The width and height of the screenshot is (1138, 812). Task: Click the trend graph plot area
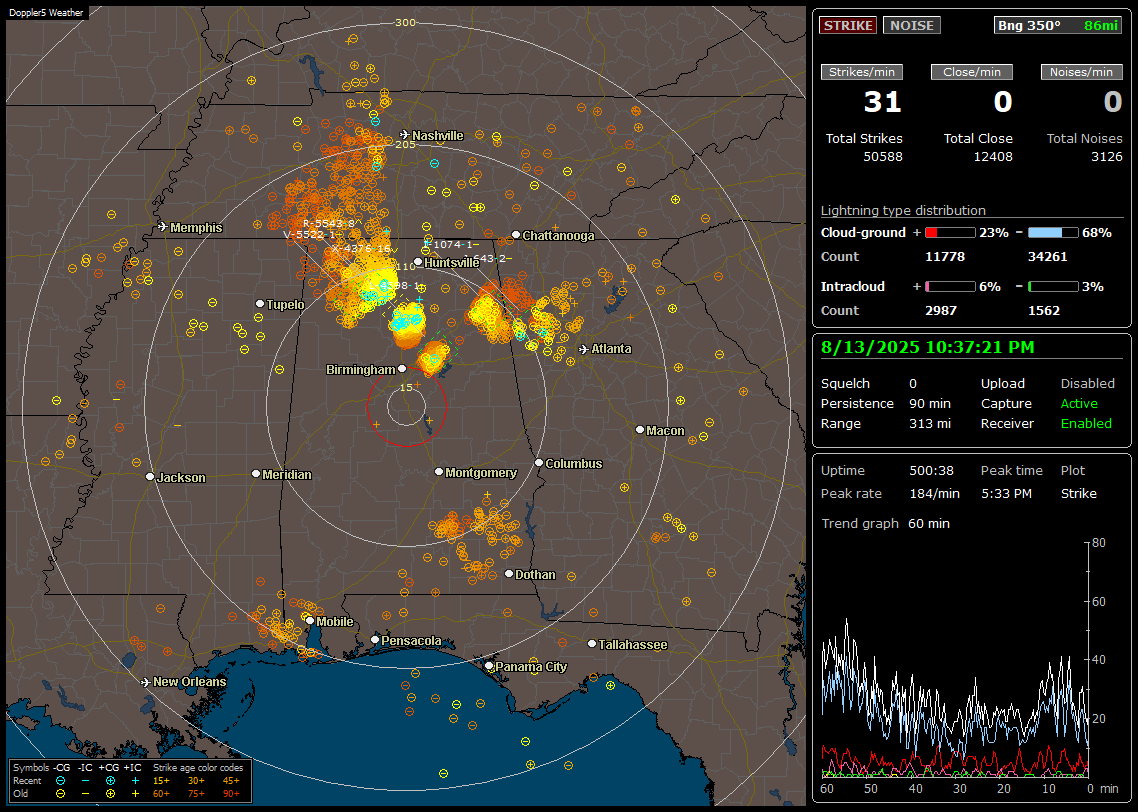[x=955, y=659]
